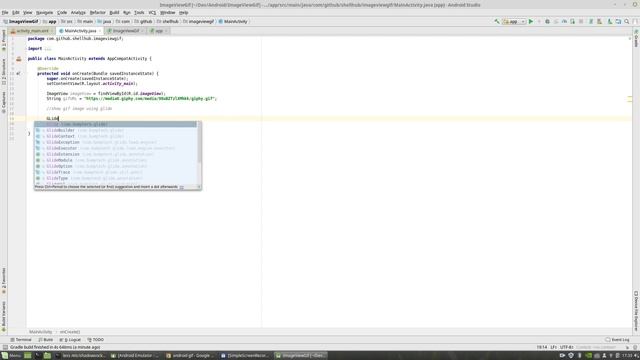This screenshot has height=360, width=640.
Task: Click the completion popup vertical scrollbar
Action: (199, 143)
